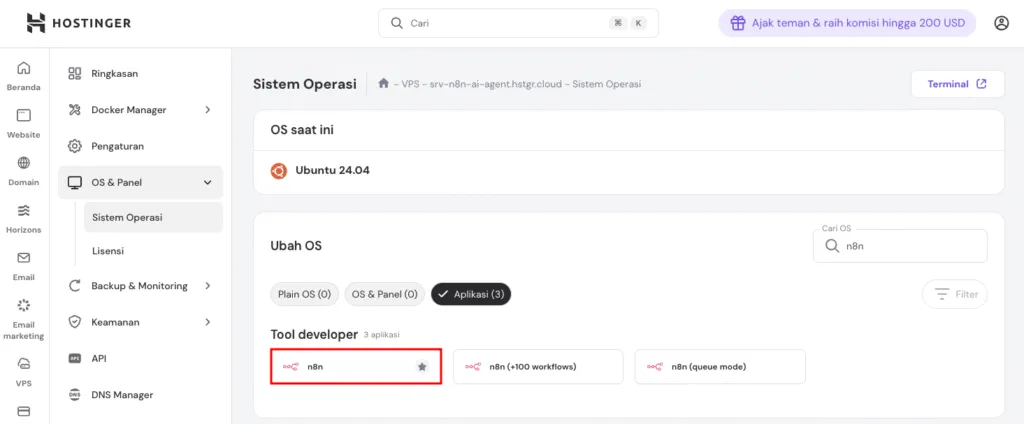The height and width of the screenshot is (424, 1024).
Task: Click the Ubuntu 24.04 current OS text
Action: coord(332,171)
